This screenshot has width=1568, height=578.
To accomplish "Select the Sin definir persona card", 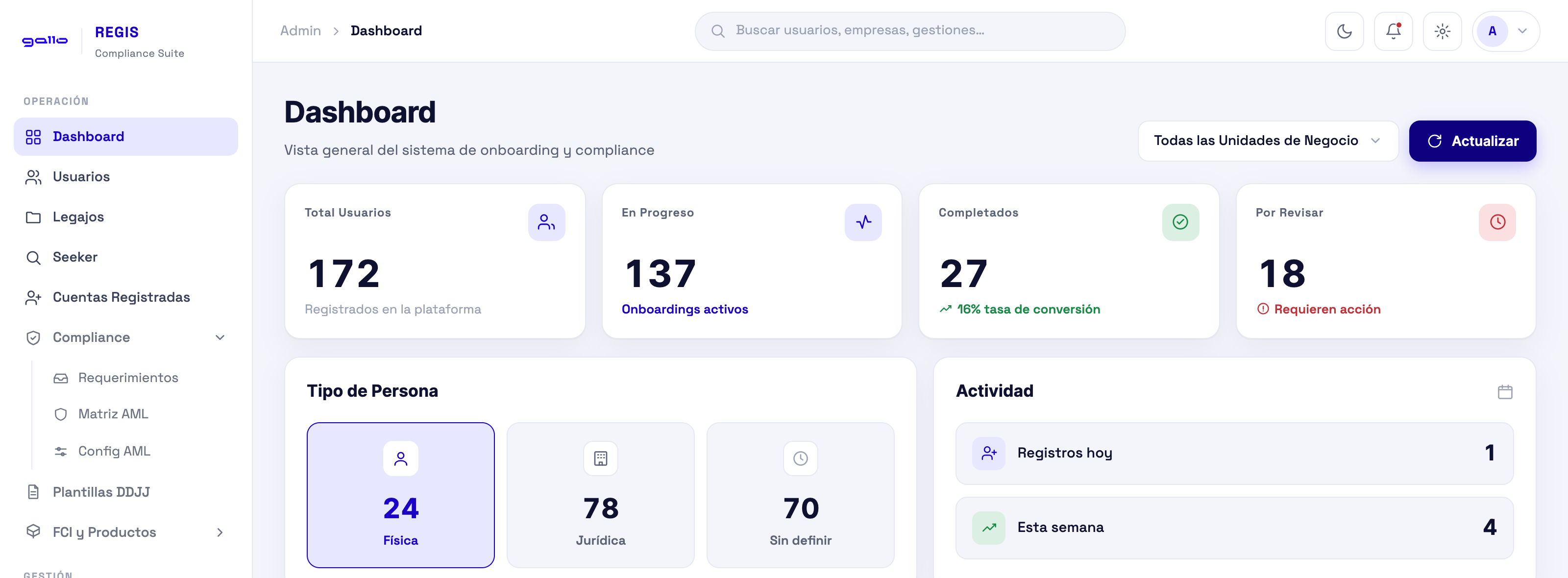I will pyautogui.click(x=800, y=495).
